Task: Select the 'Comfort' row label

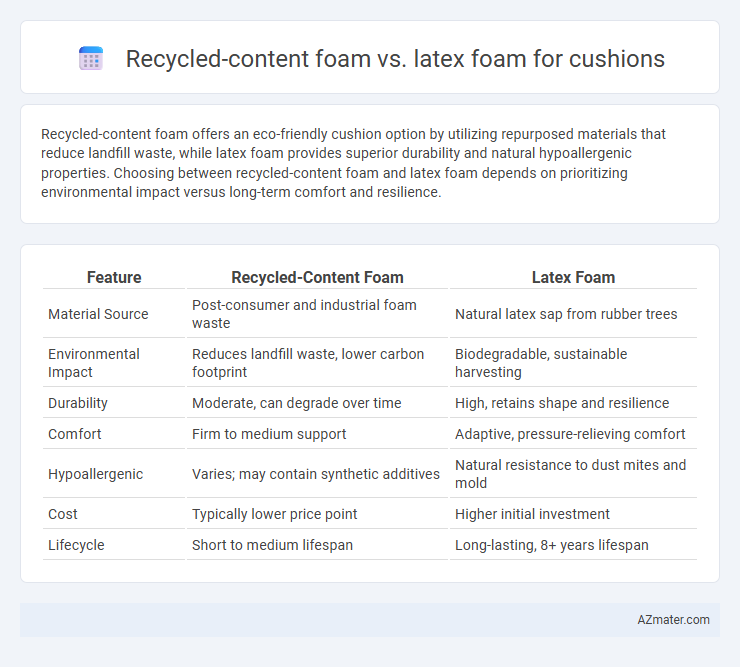Action: point(75,434)
